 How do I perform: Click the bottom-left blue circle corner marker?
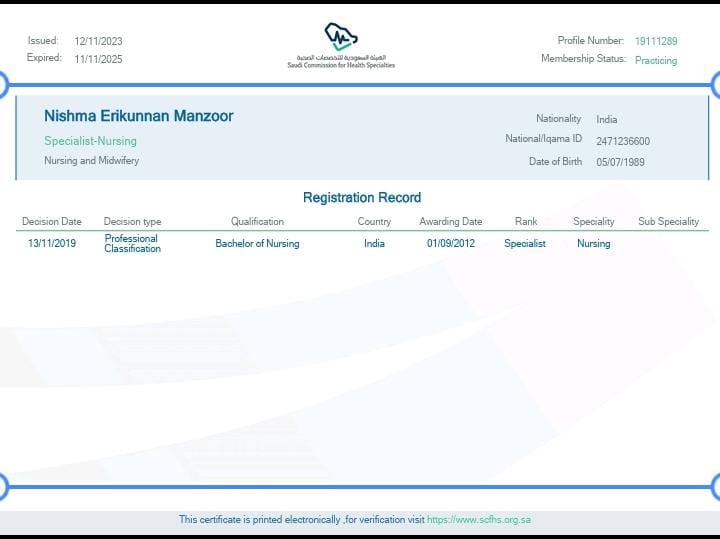coord(3,487)
